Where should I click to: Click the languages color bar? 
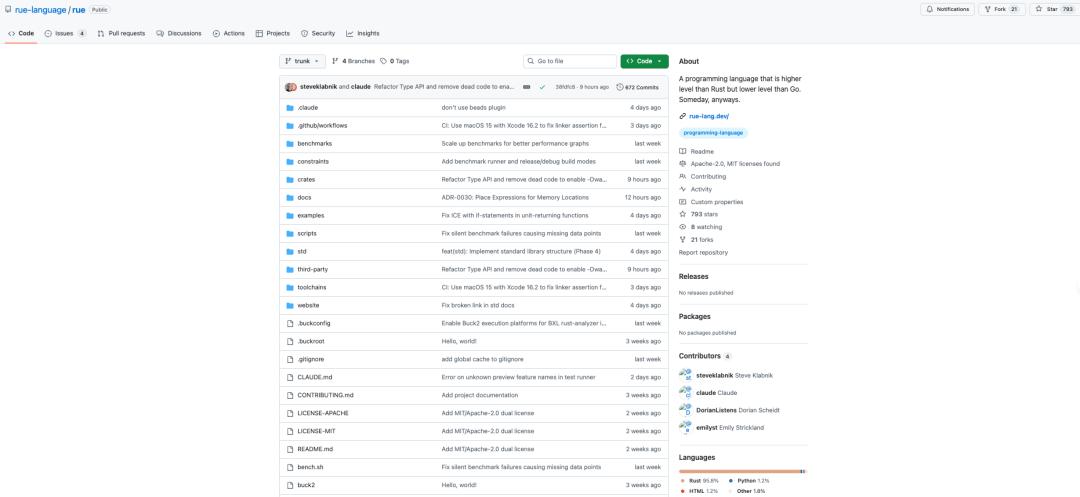click(x=742, y=471)
